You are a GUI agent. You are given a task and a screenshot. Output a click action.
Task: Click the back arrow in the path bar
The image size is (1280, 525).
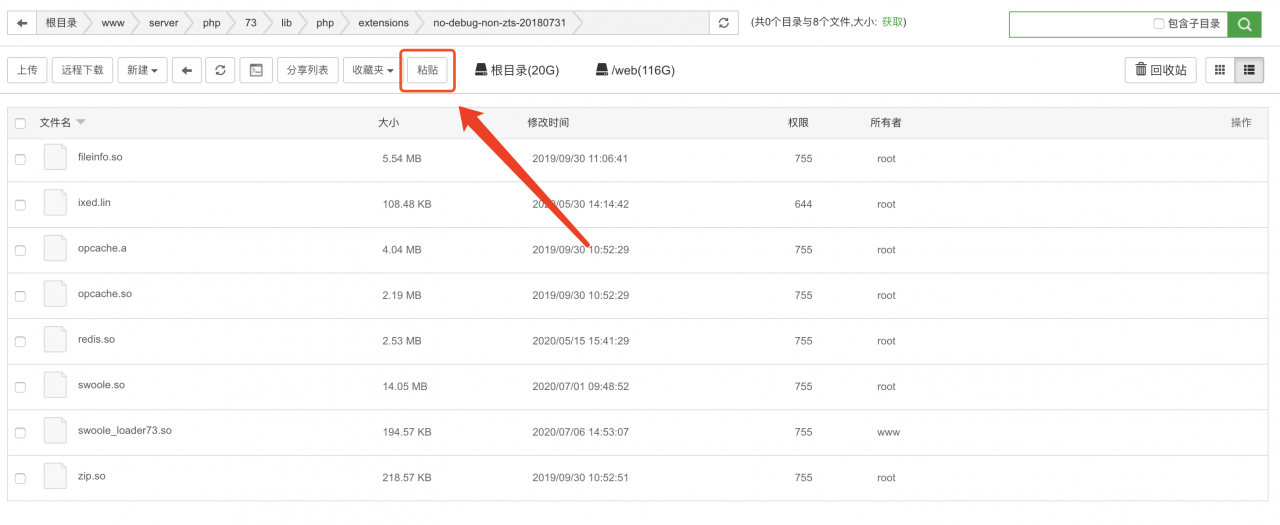pos(23,22)
